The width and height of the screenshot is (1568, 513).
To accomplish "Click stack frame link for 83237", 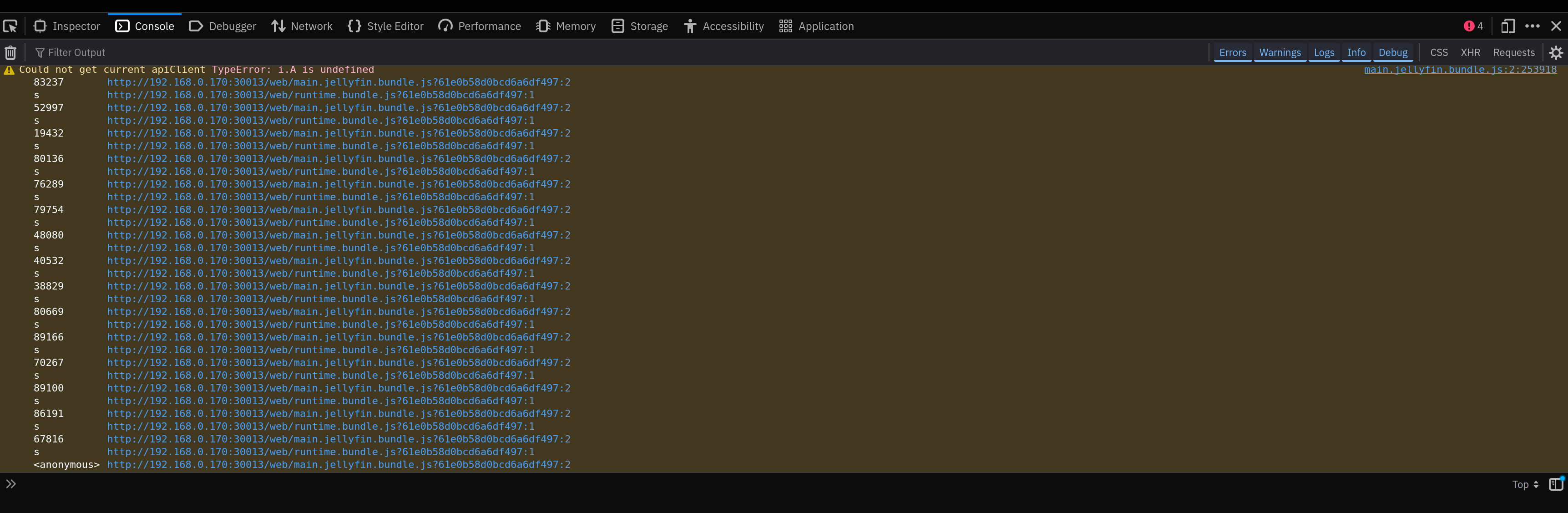I will [339, 82].
